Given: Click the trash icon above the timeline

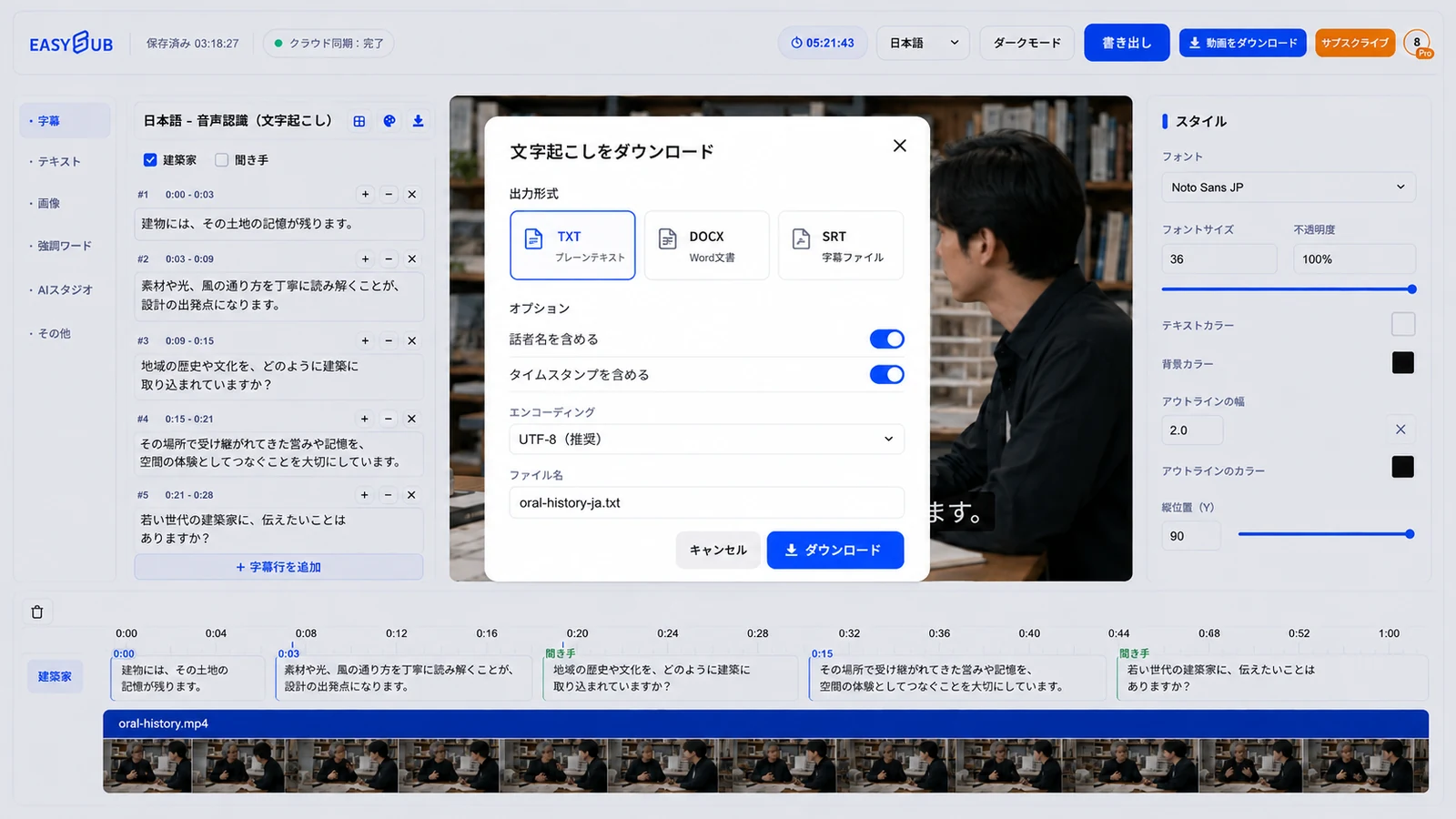Looking at the screenshot, I should point(37,612).
